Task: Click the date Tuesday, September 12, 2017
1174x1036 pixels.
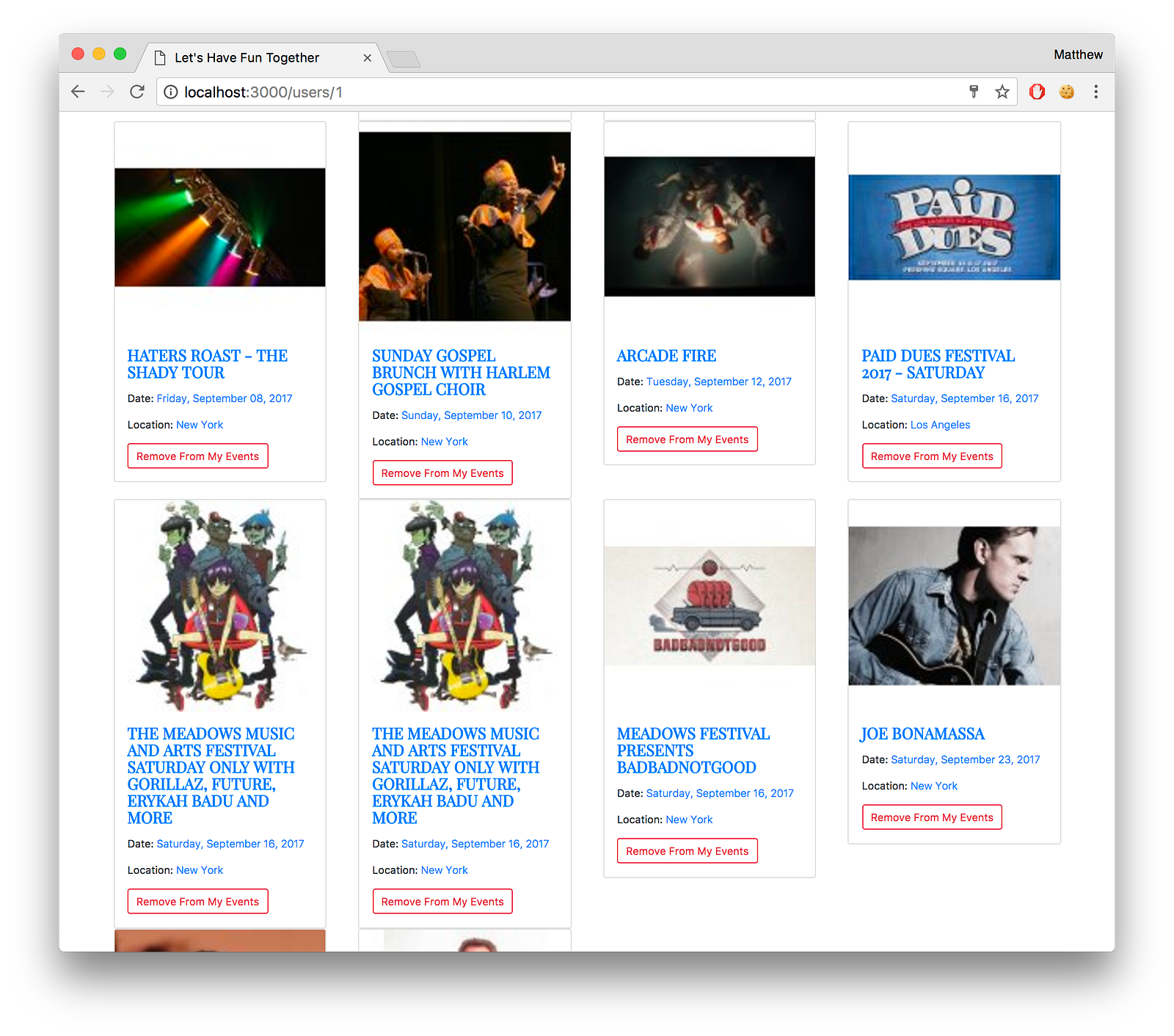Action: [x=719, y=382]
